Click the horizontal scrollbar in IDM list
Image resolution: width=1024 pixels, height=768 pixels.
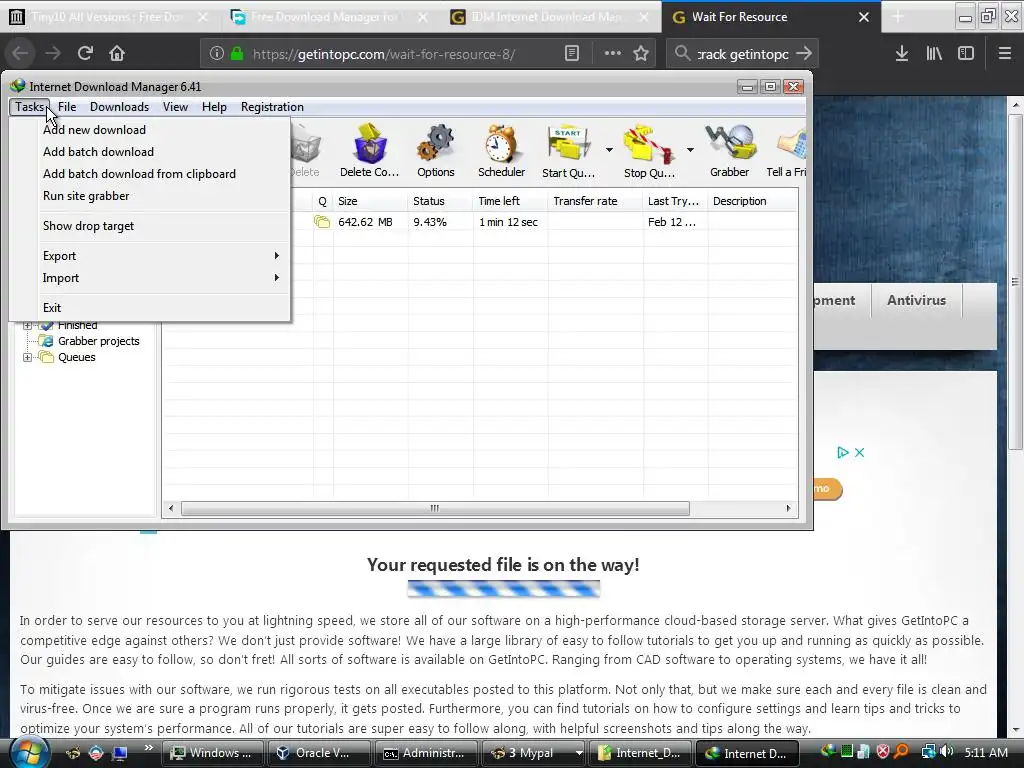[435, 508]
